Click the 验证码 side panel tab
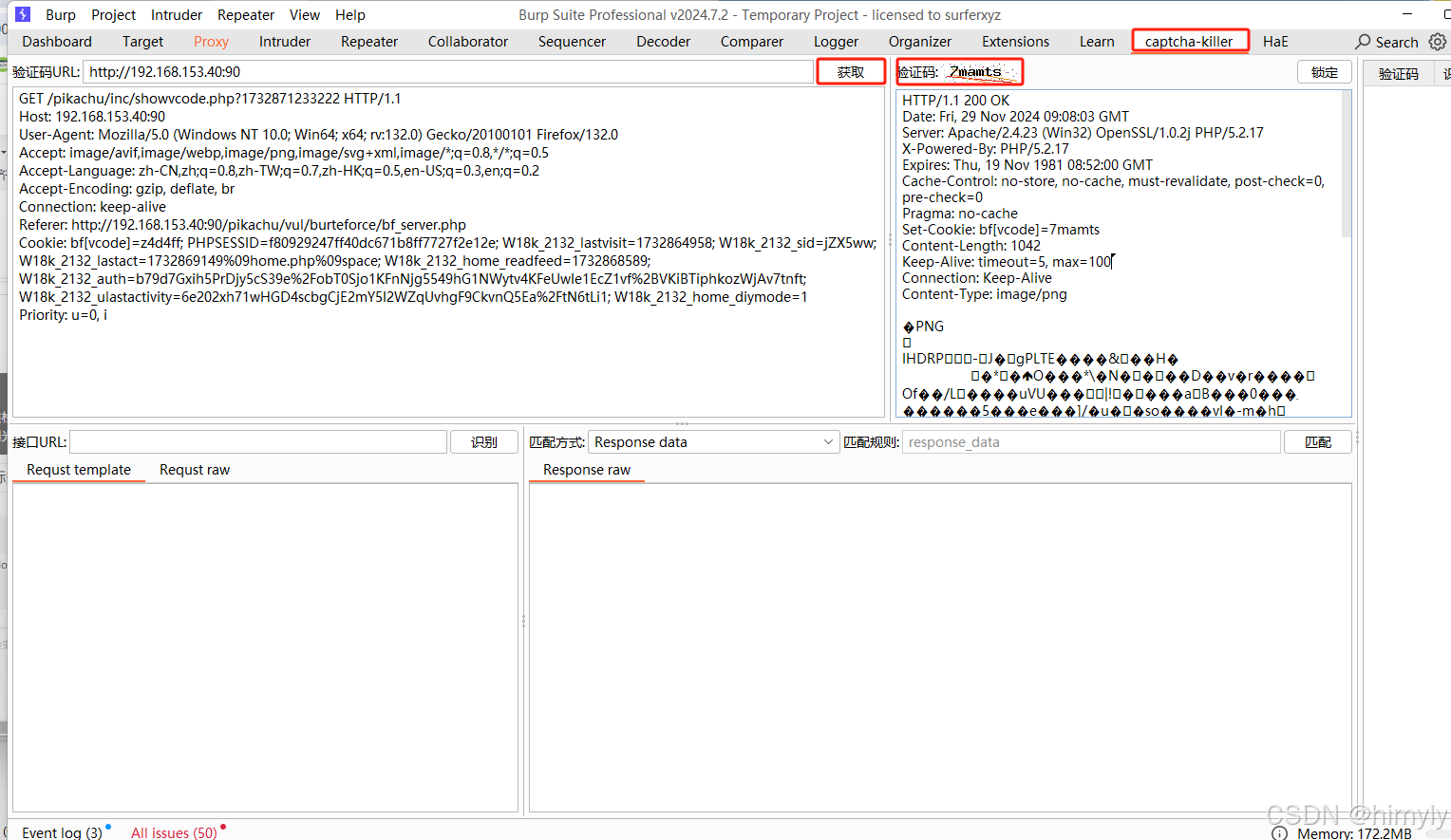The height and width of the screenshot is (840, 1451). pos(1399,74)
